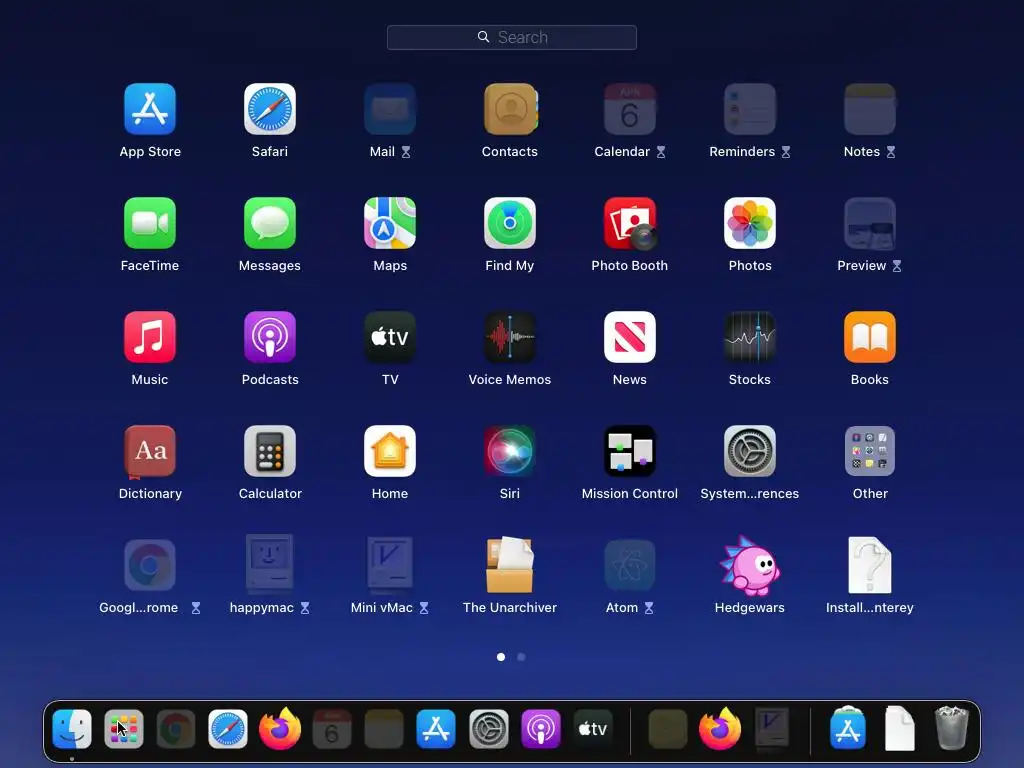
Task: Open the Contacts app
Action: [510, 109]
